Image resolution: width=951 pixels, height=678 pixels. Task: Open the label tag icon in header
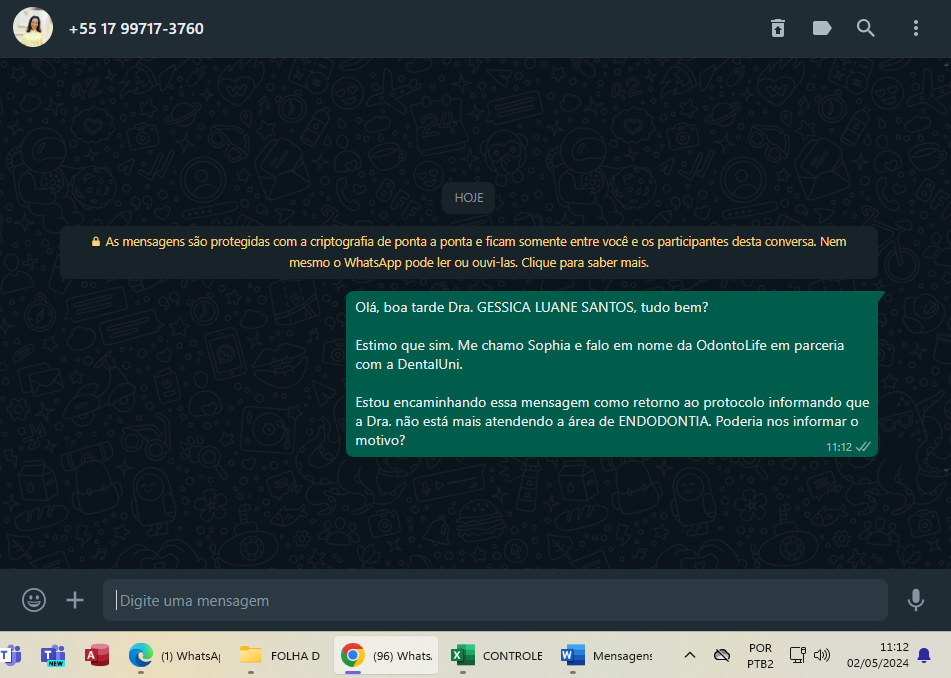822,28
